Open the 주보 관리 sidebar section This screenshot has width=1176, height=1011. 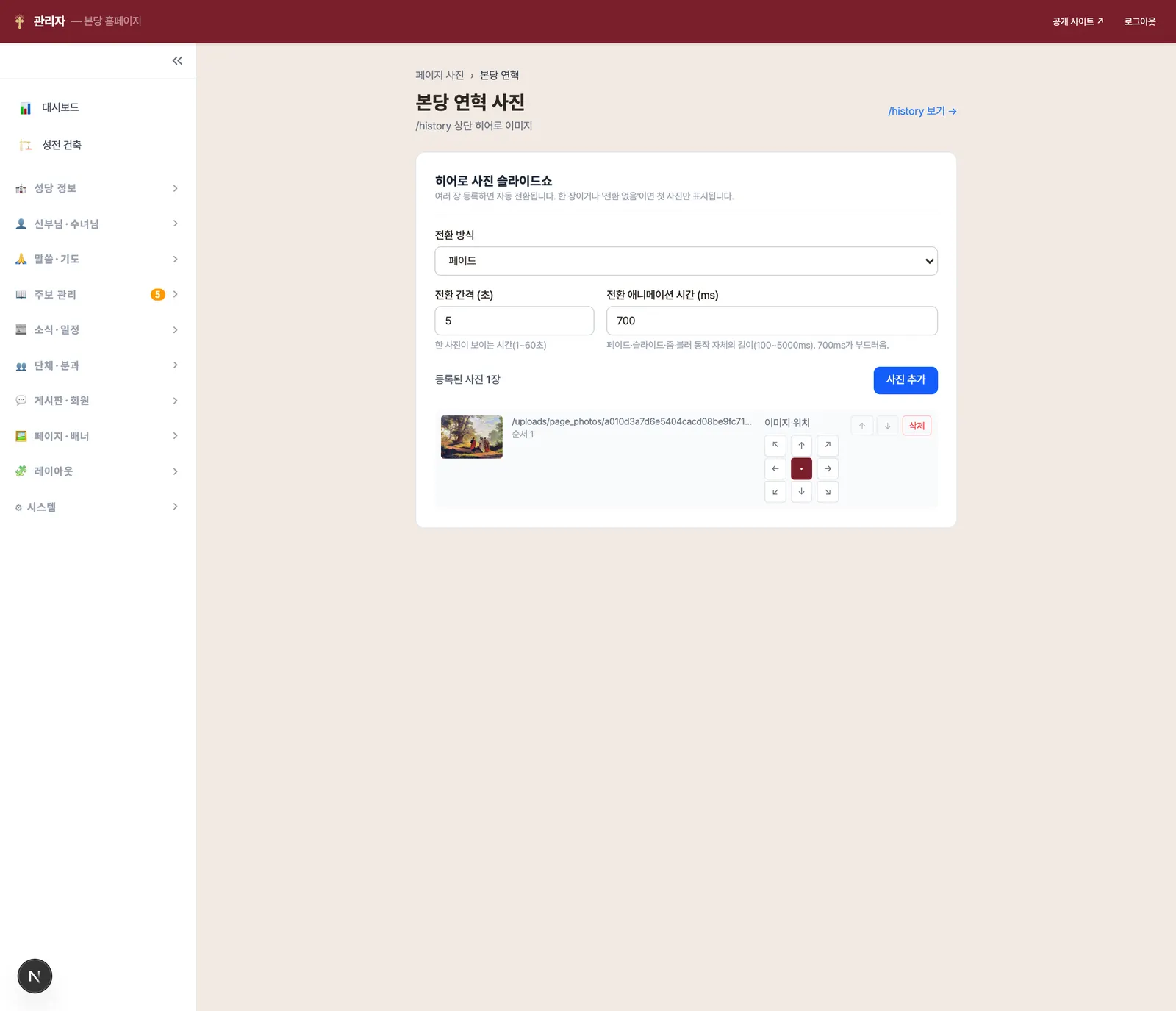point(98,295)
